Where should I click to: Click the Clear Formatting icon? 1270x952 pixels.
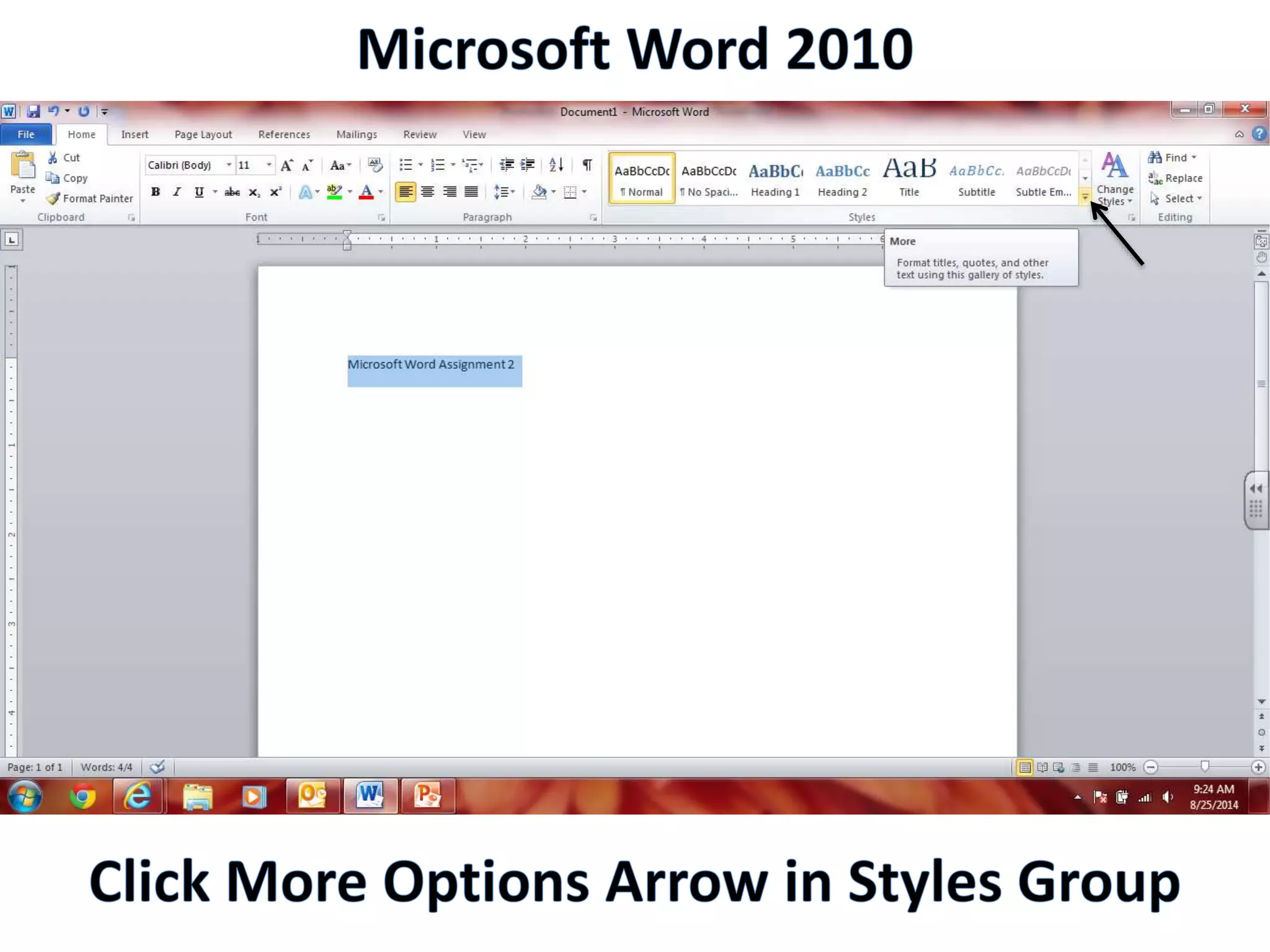tap(375, 165)
